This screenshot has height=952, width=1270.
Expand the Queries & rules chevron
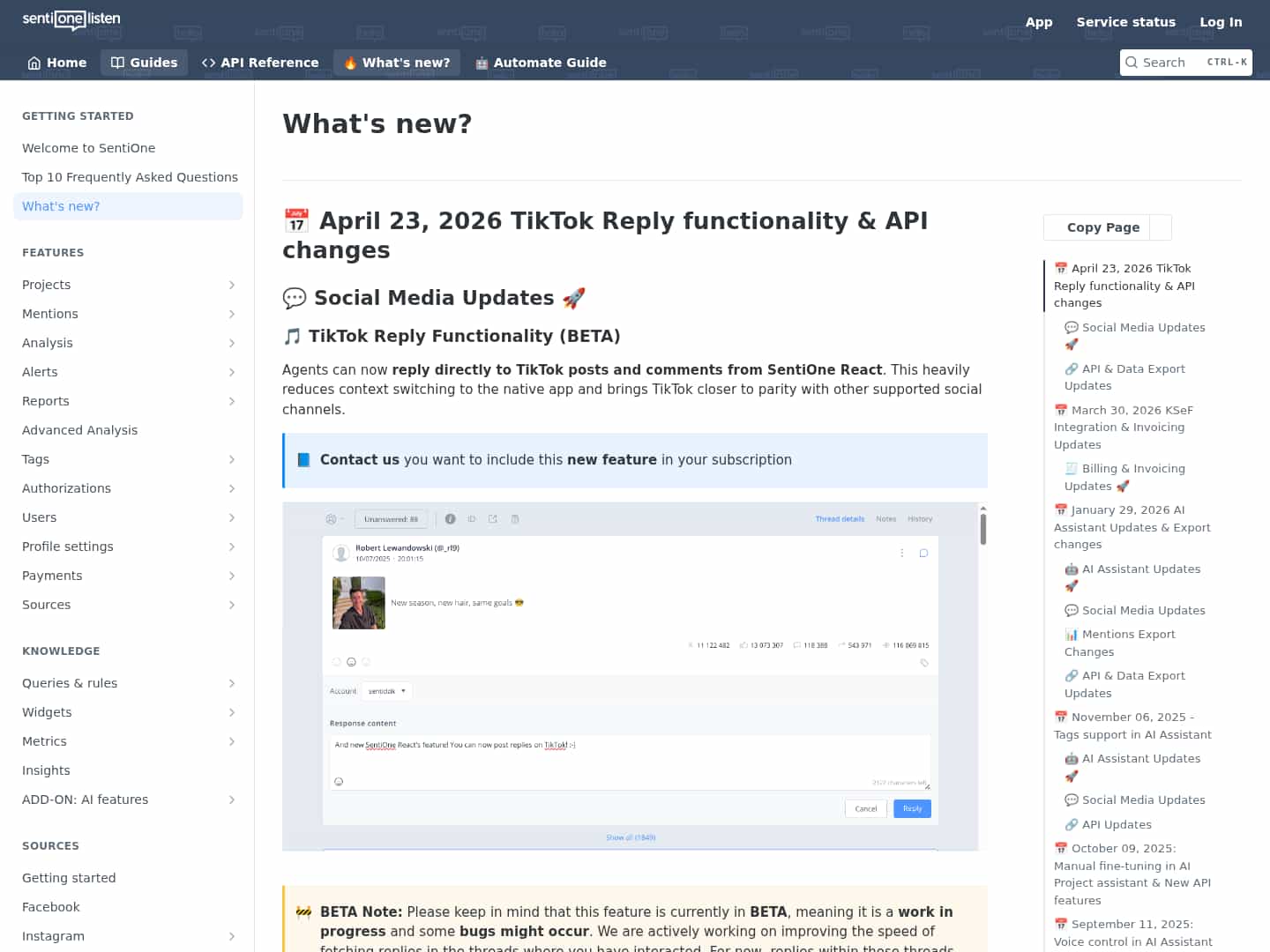[x=232, y=683]
